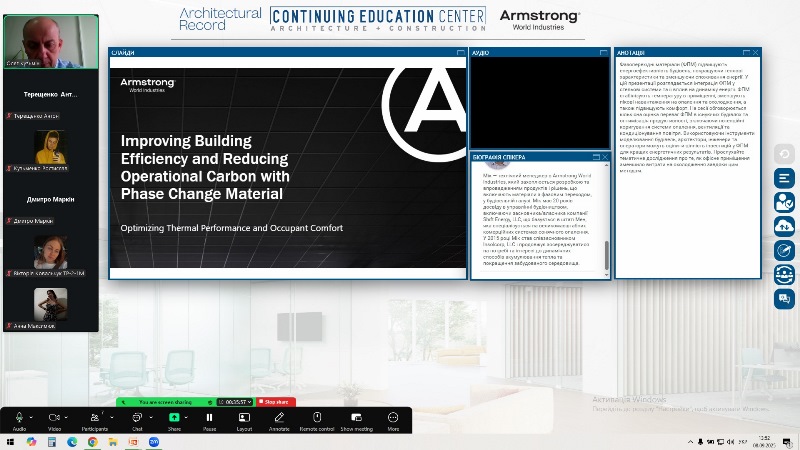Select fourth participant's photo avatar
This screenshot has width=800, height=450.
click(x=50, y=252)
